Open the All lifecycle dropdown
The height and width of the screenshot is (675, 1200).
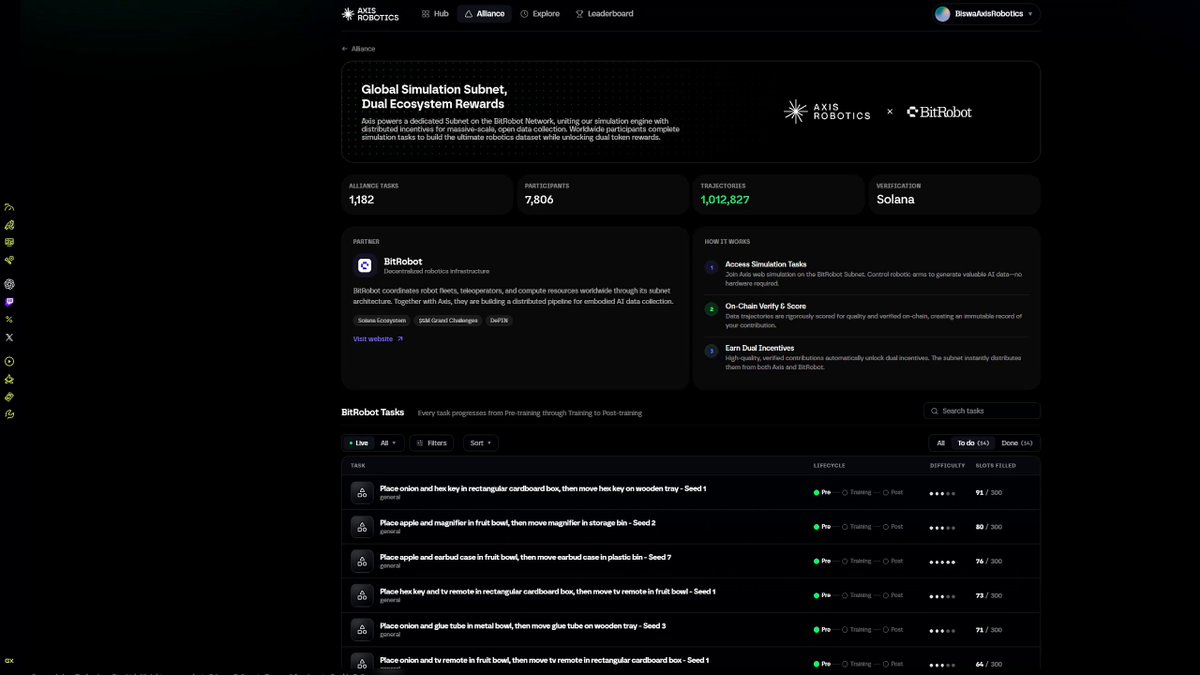[x=388, y=443]
